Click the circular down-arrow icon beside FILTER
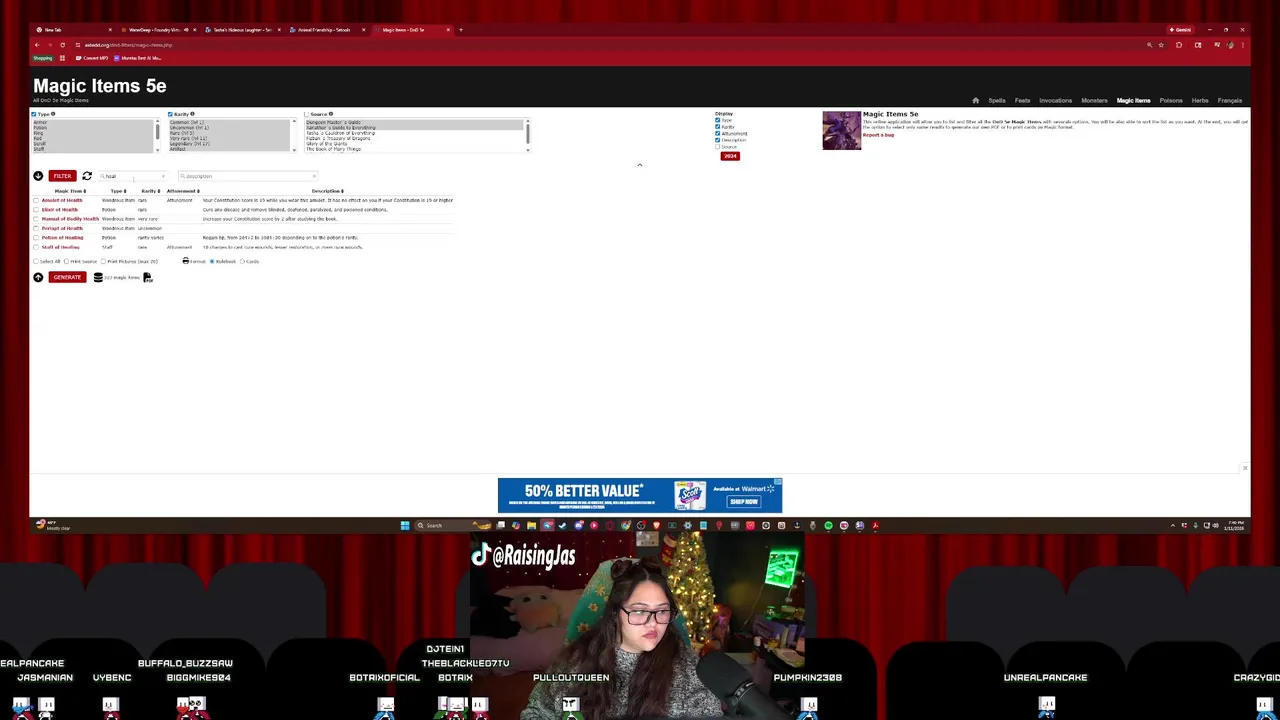The height and width of the screenshot is (720, 1280). [38, 176]
